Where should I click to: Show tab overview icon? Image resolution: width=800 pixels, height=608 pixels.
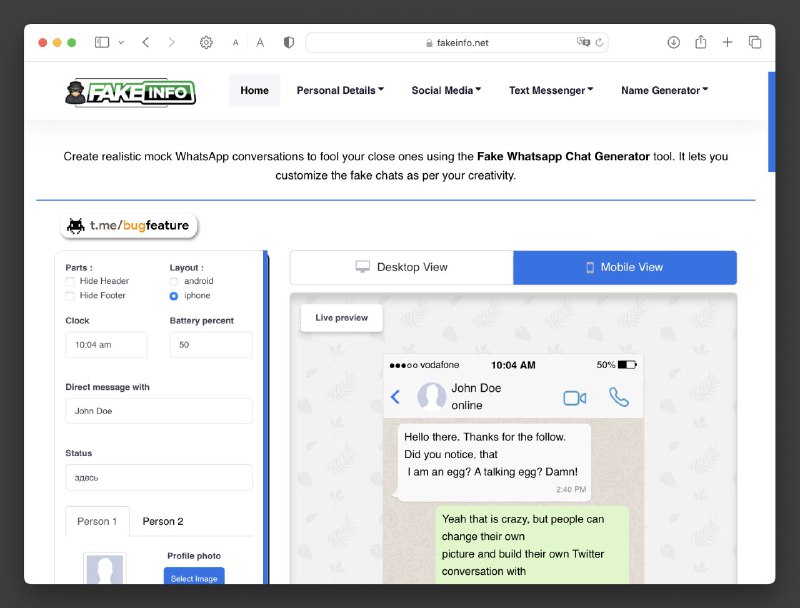coord(755,42)
